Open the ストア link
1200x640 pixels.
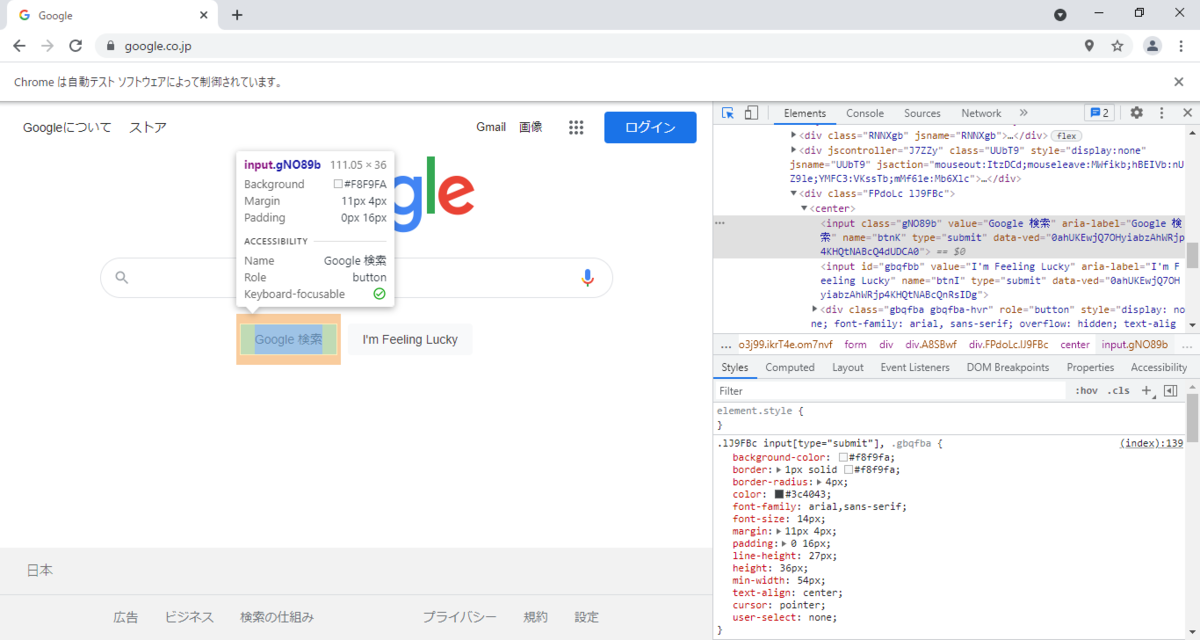pos(148,127)
